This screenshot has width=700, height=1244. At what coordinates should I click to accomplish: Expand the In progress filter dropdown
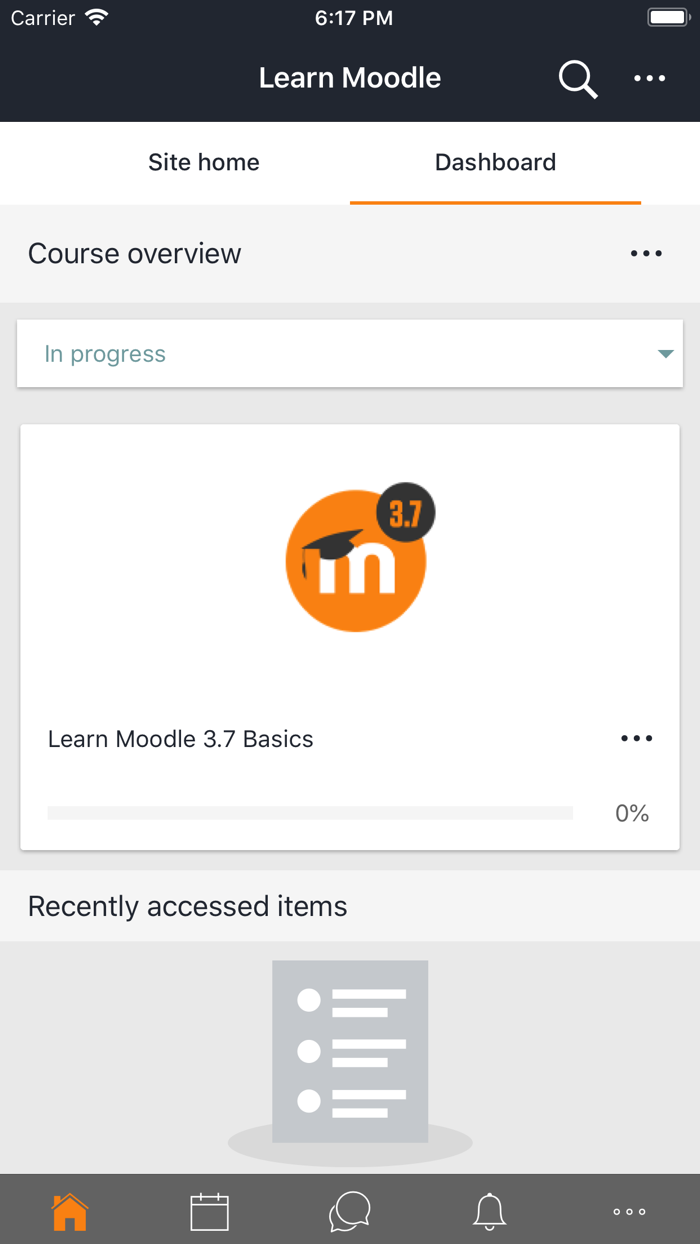coord(666,353)
